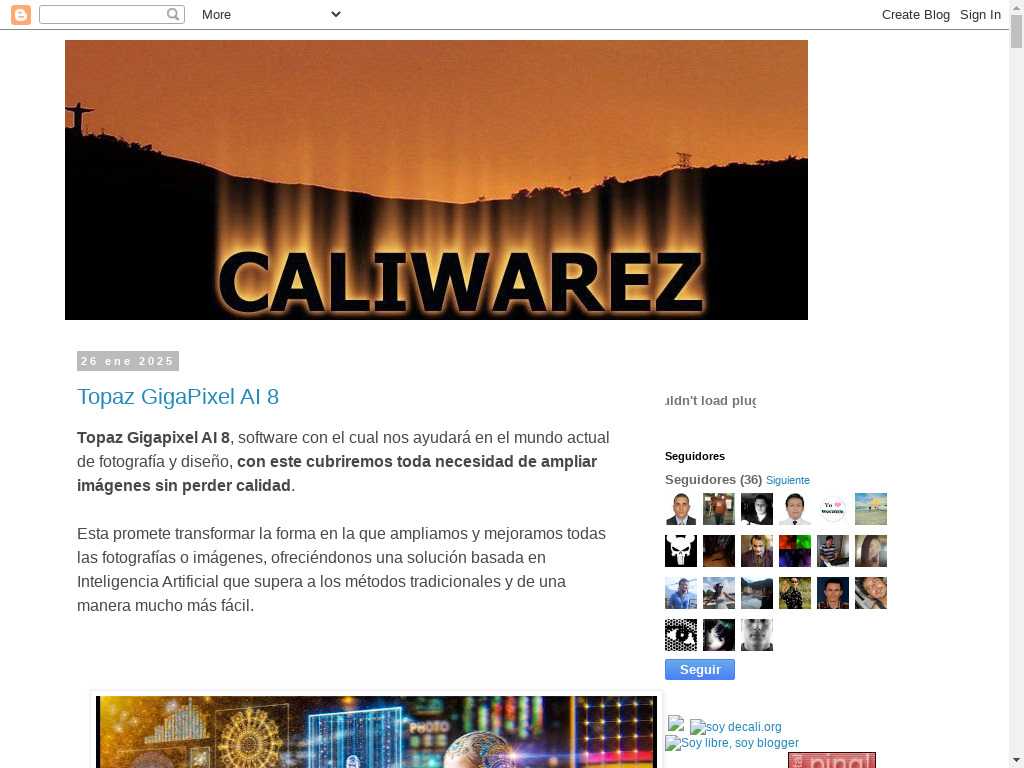Select the white skull on black avatar
The image size is (1024, 768).
tap(680, 551)
